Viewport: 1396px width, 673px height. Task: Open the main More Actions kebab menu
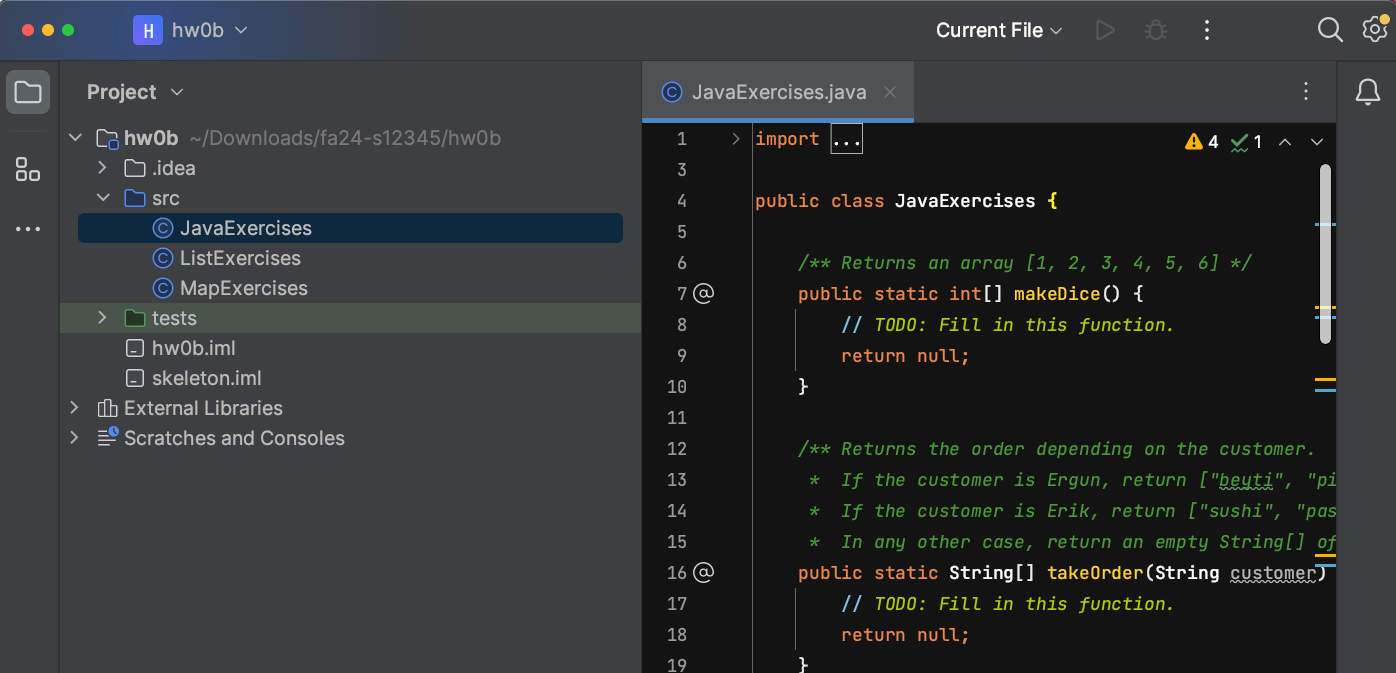coord(1206,29)
